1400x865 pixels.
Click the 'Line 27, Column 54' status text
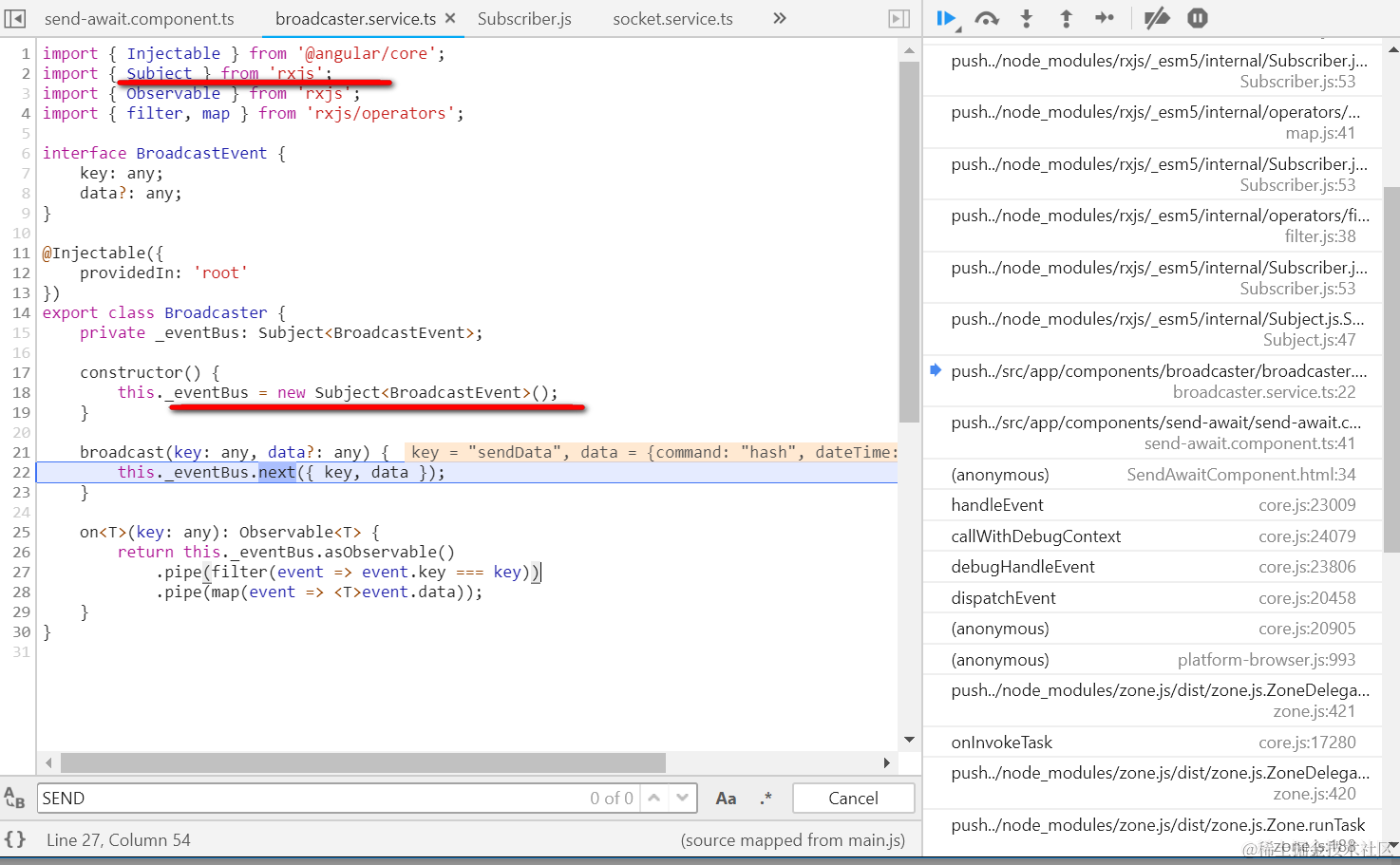119,840
